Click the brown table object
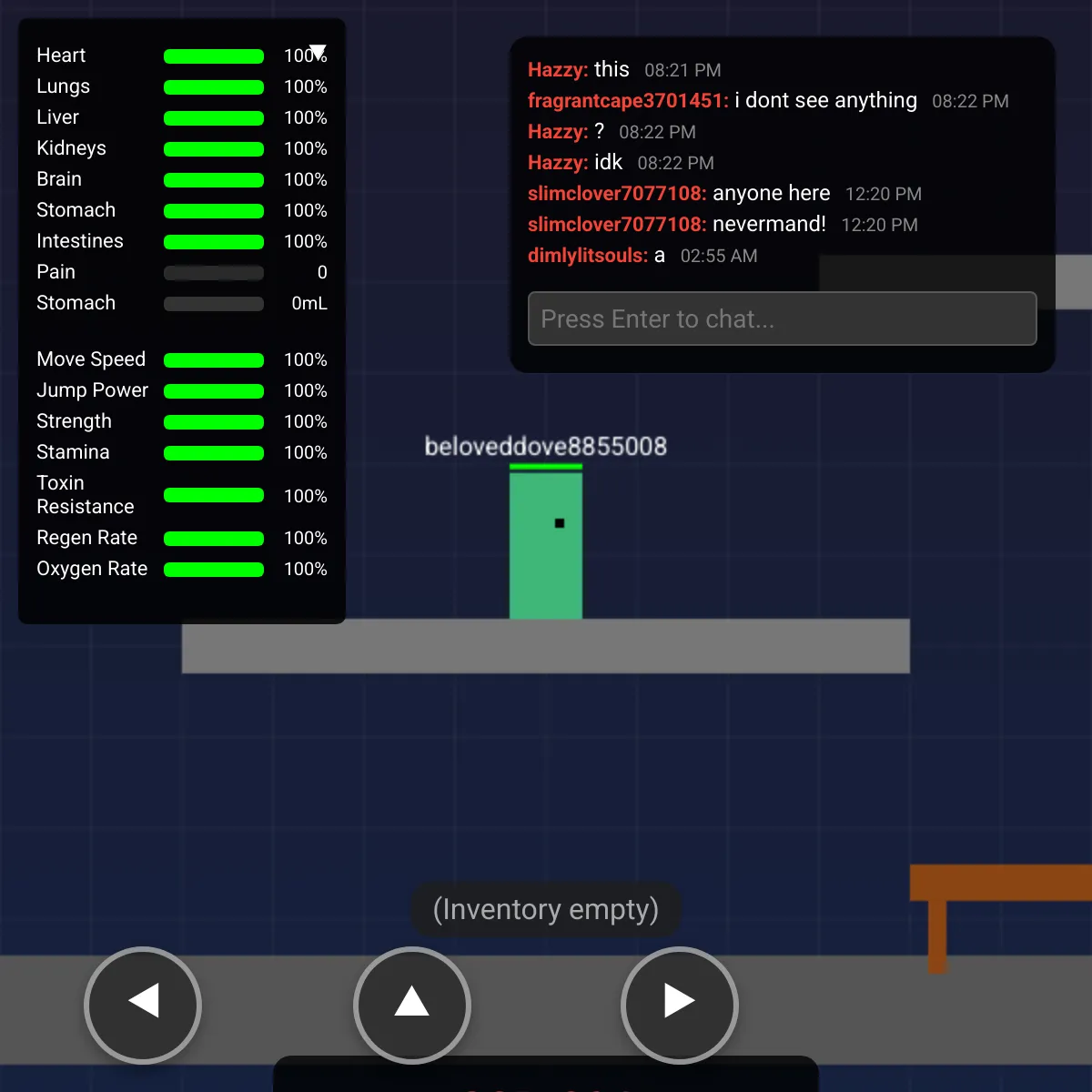 999,884
